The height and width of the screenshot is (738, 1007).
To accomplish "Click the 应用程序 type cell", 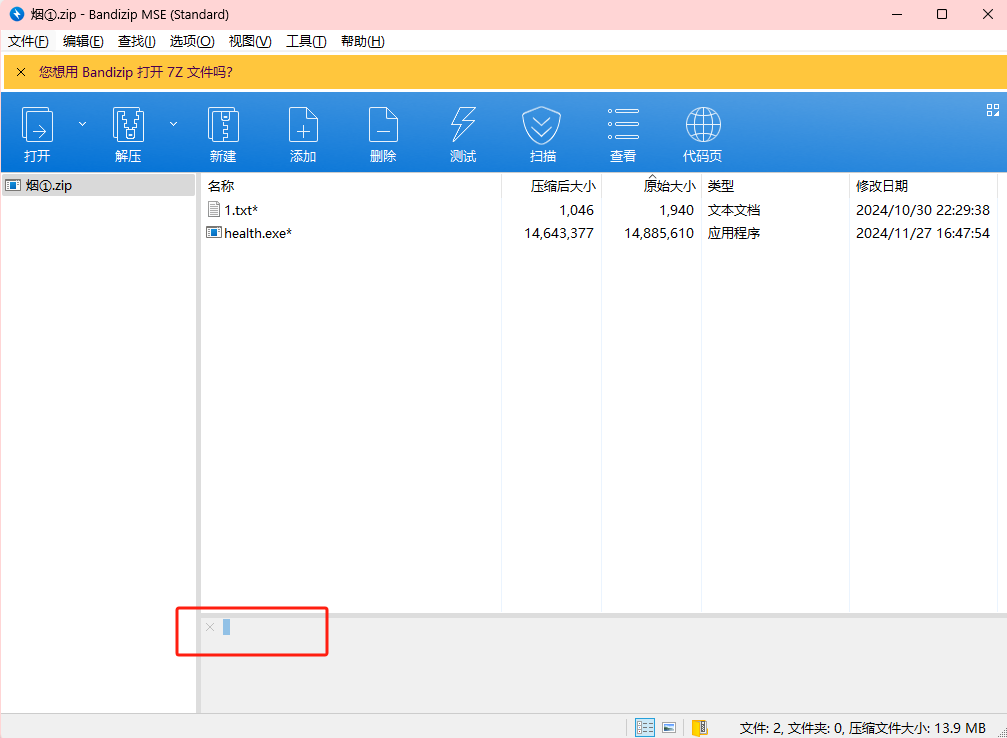I will click(734, 233).
